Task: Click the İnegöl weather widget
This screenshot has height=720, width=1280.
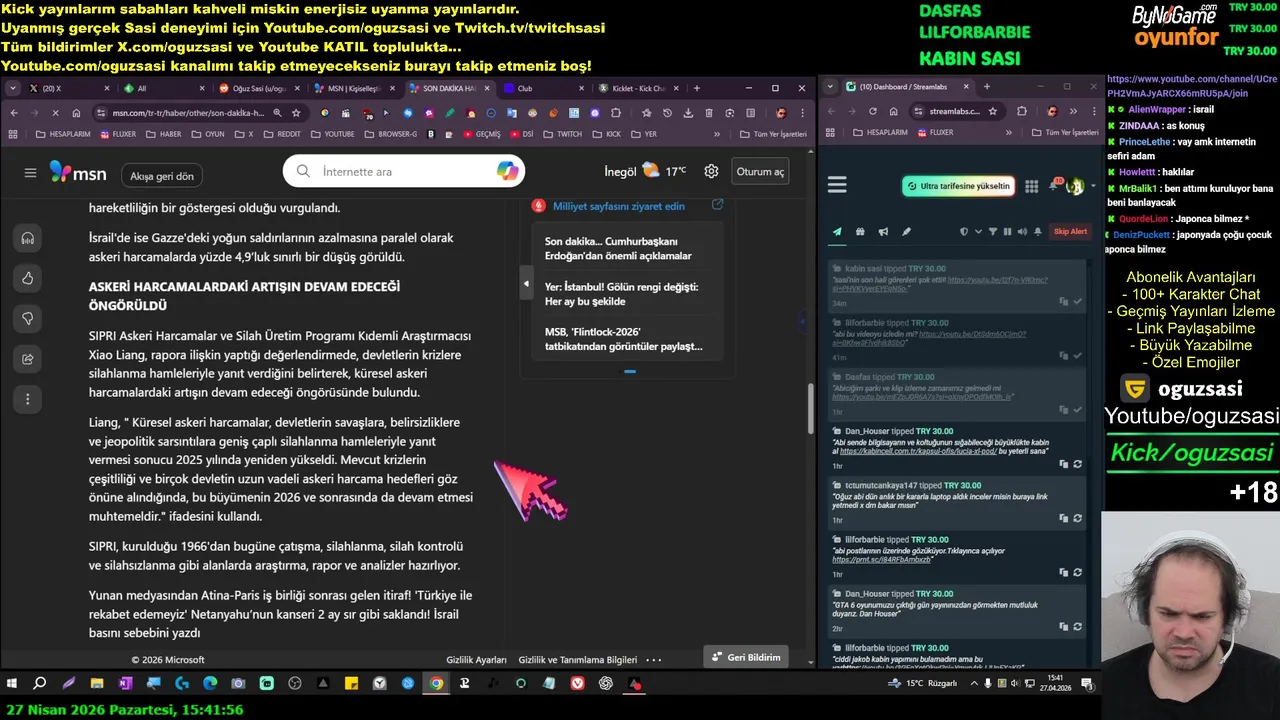Action: coord(645,171)
